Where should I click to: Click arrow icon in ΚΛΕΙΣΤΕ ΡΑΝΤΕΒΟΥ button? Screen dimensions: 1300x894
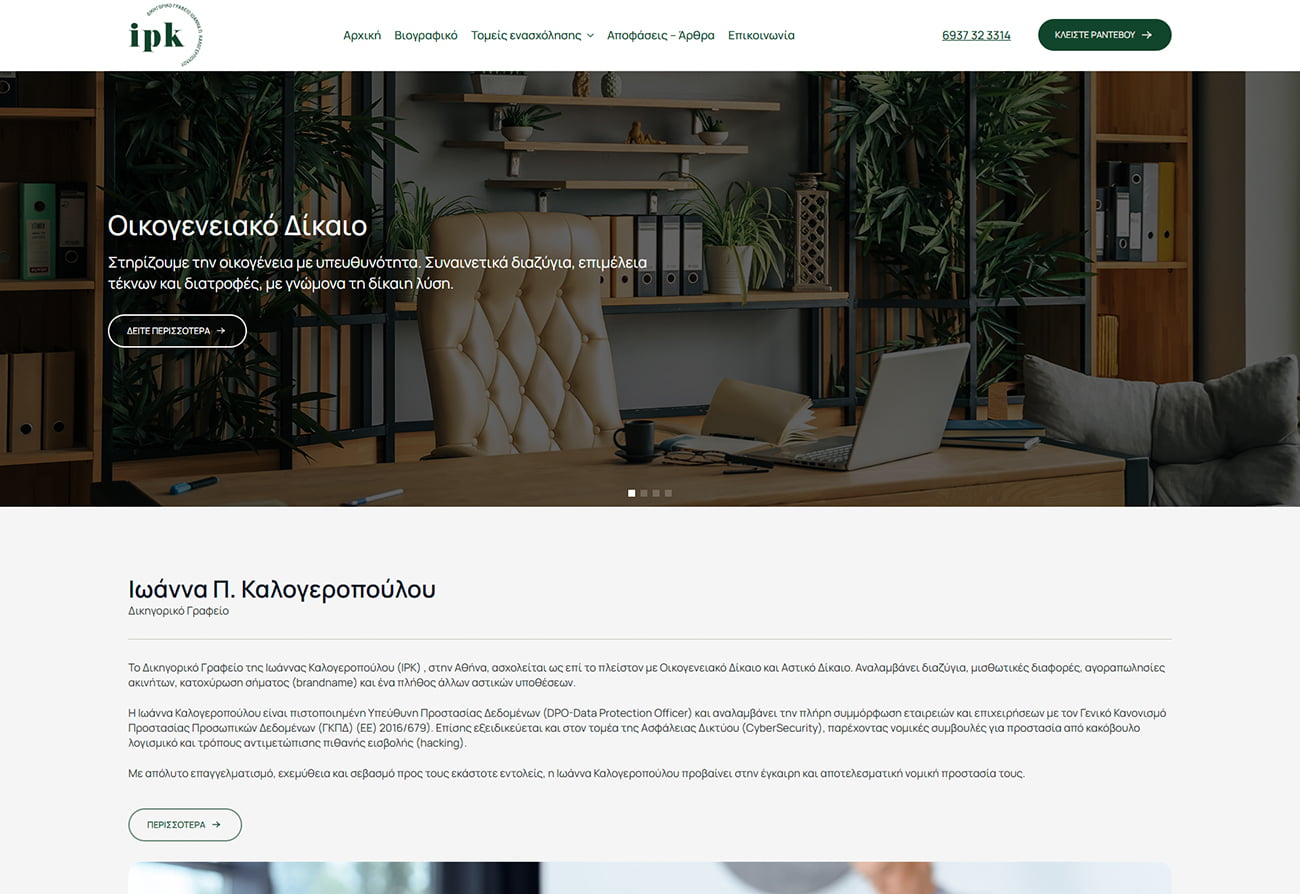1147,35
